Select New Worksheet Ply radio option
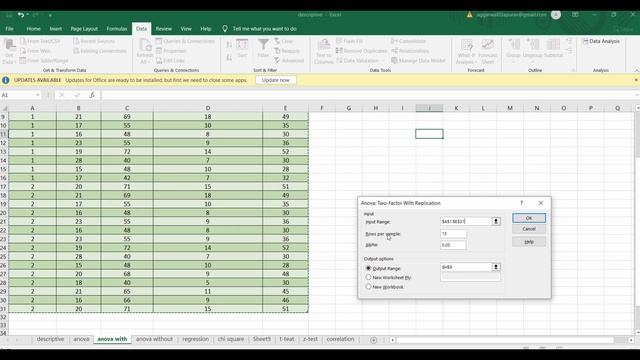 tap(369, 277)
